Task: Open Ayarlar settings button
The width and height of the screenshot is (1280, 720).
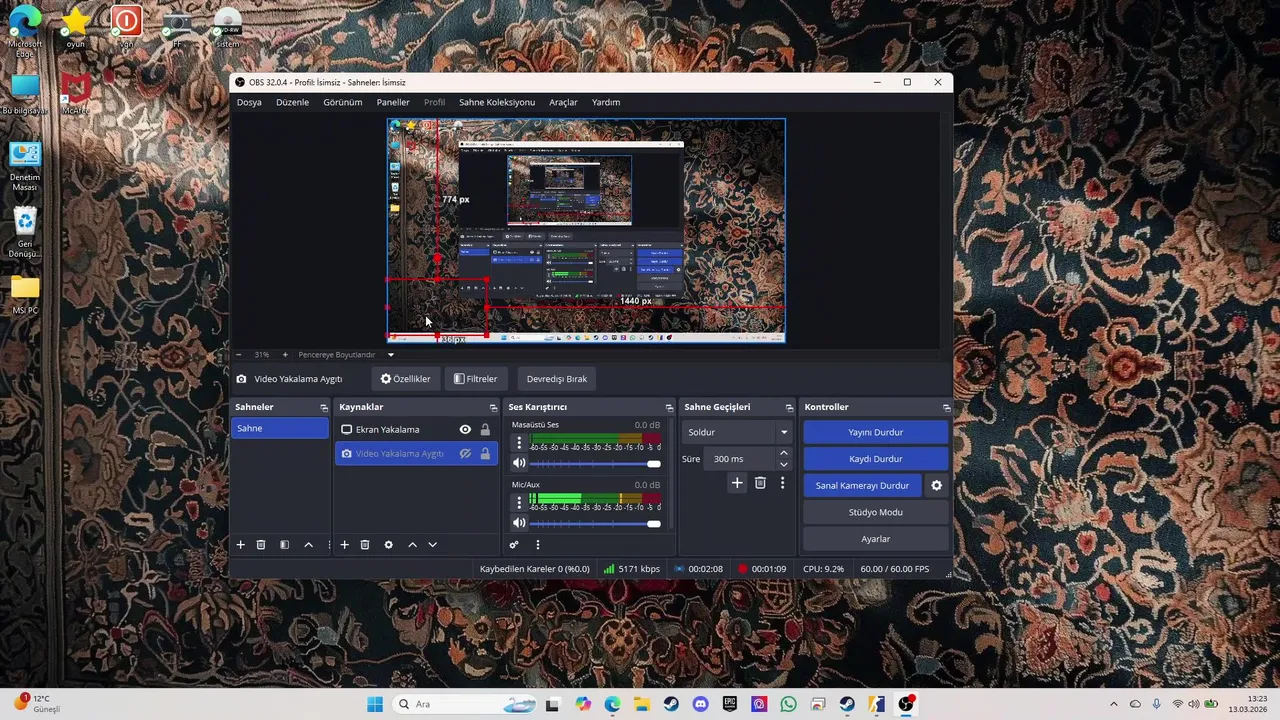Action: click(x=875, y=539)
